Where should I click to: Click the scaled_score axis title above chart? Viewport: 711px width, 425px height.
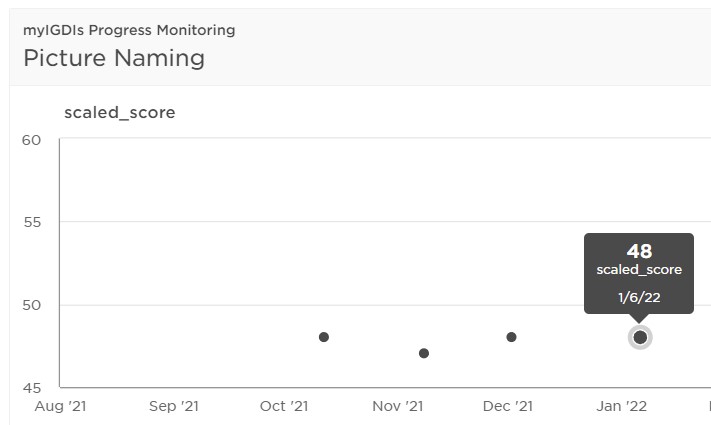click(x=120, y=112)
